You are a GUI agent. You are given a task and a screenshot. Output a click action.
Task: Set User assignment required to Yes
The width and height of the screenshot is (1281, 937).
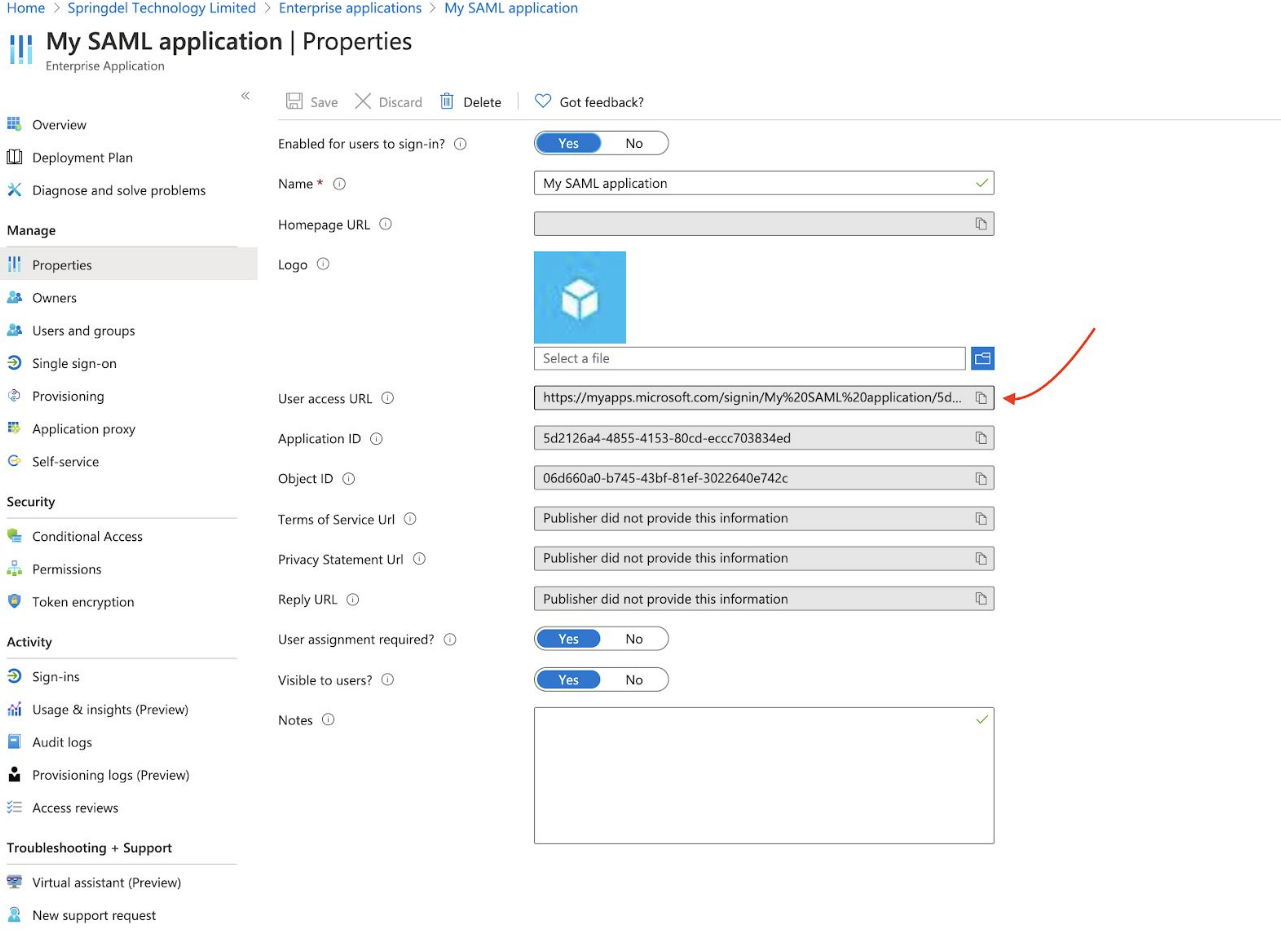click(x=569, y=639)
